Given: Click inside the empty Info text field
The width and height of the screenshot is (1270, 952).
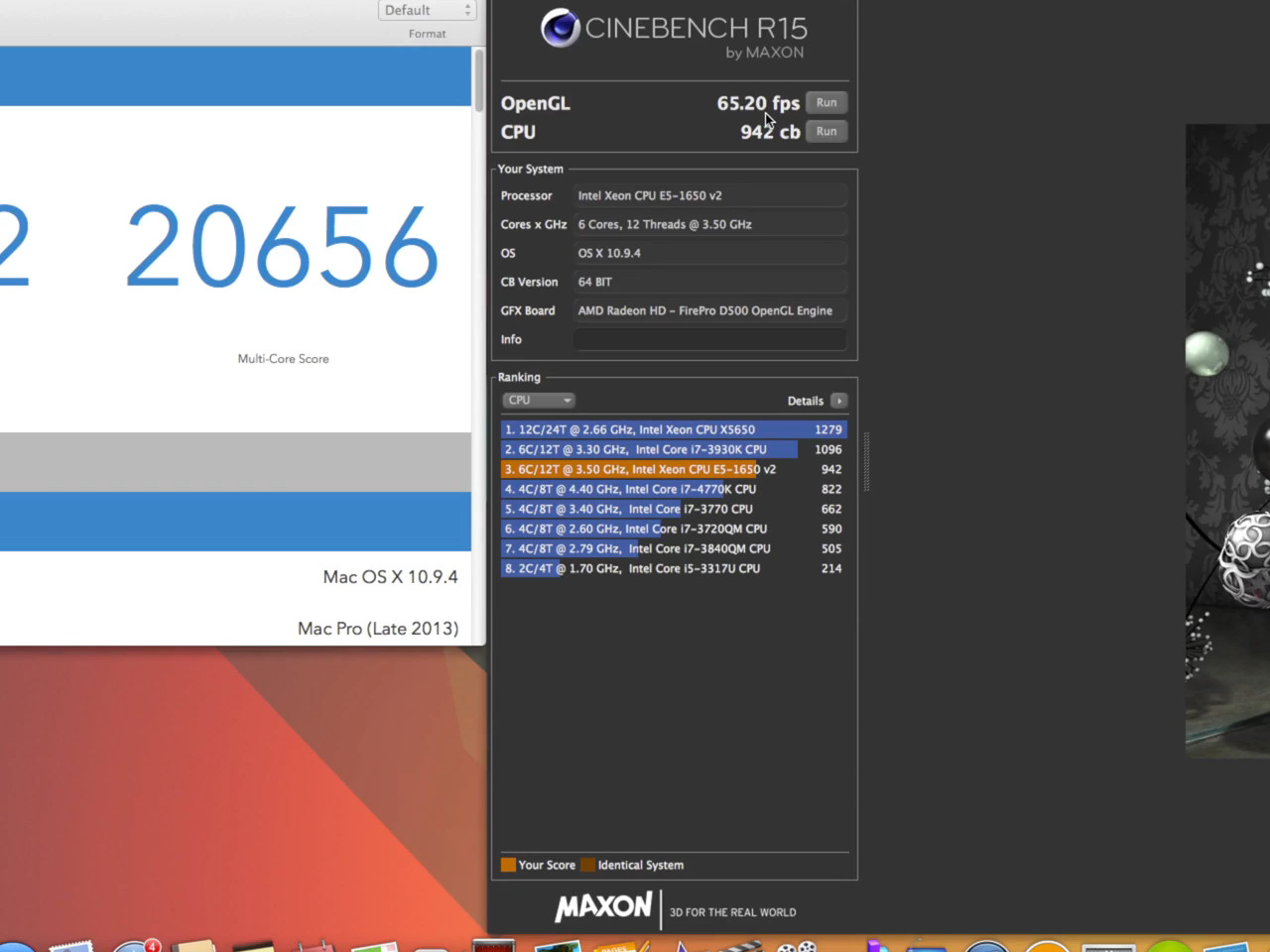Looking at the screenshot, I should [x=709, y=339].
